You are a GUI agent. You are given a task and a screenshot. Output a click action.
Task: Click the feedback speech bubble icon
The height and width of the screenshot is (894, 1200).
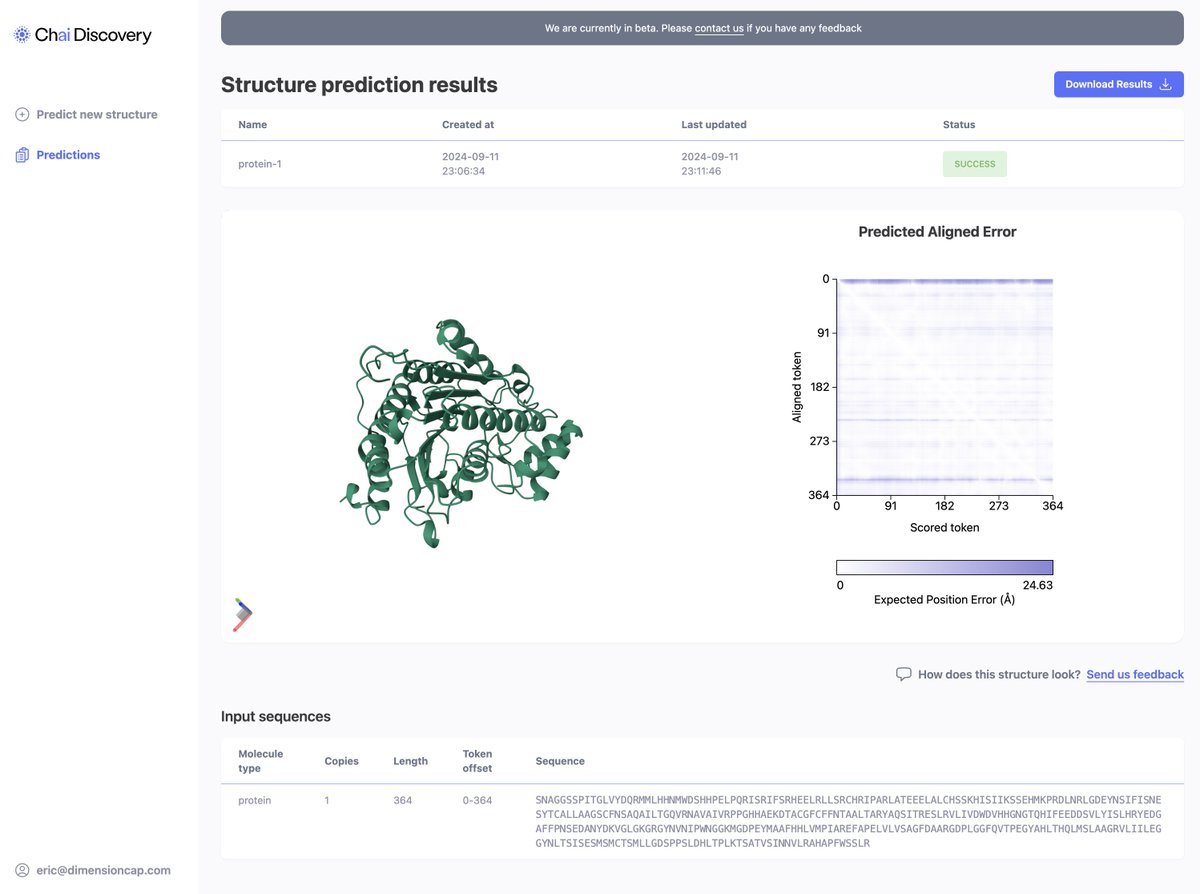(x=903, y=674)
